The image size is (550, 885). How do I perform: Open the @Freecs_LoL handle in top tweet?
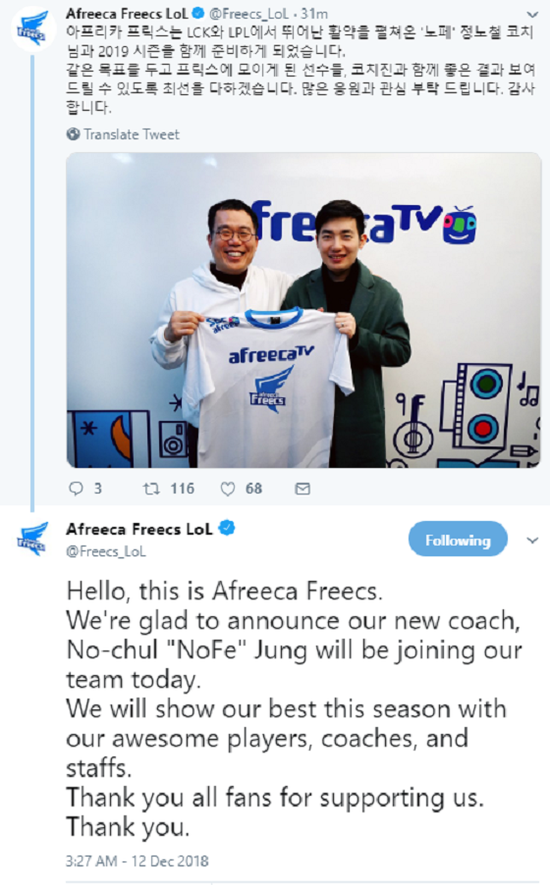pos(249,13)
